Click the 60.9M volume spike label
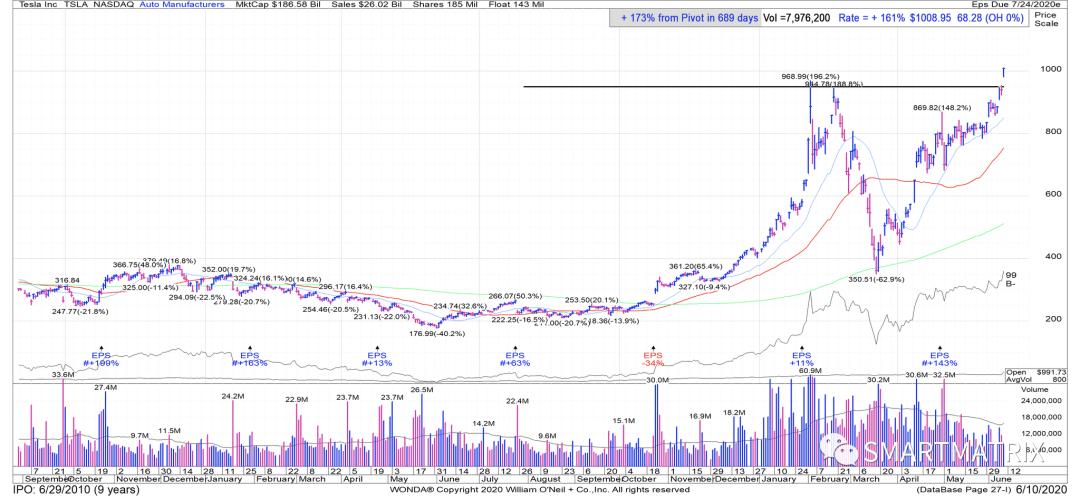The image size is (1080, 498). coord(809,371)
